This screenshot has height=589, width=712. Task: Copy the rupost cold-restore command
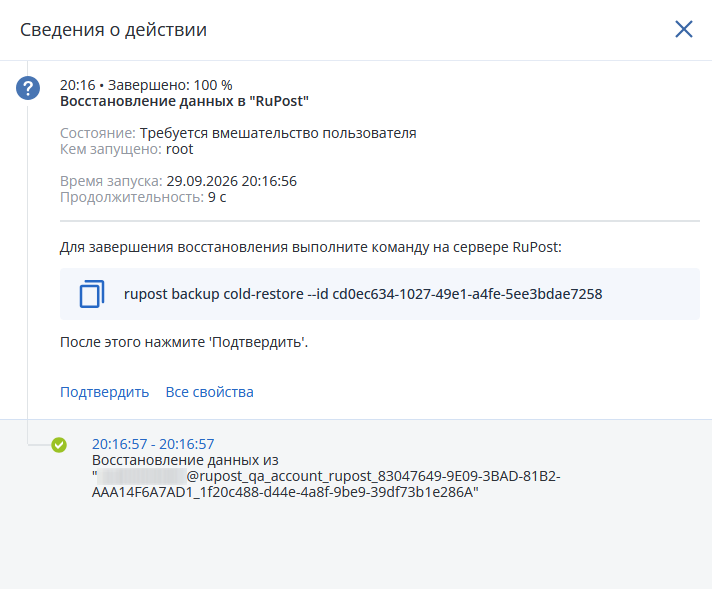pos(92,294)
